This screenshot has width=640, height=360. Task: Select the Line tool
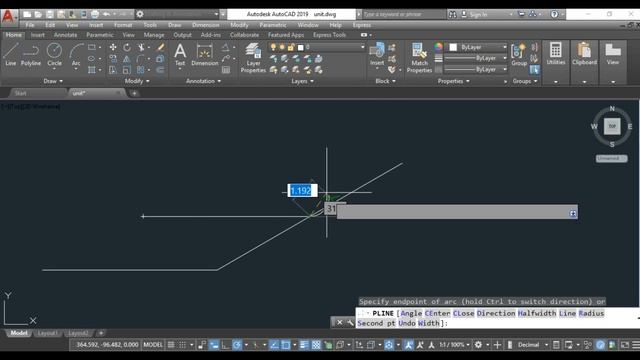point(11,55)
